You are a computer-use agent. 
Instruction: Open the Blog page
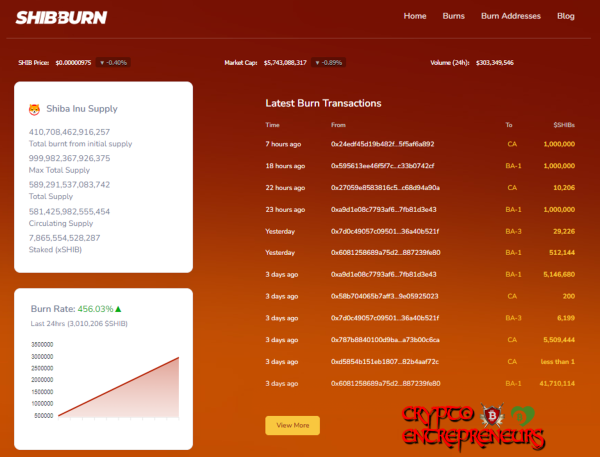tap(566, 16)
